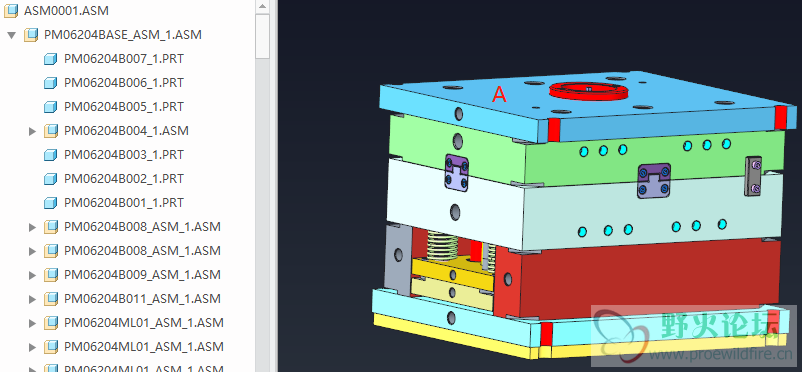Select PM06204B005_1.PRT in model tree
This screenshot has height=372, width=802.
tap(123, 107)
